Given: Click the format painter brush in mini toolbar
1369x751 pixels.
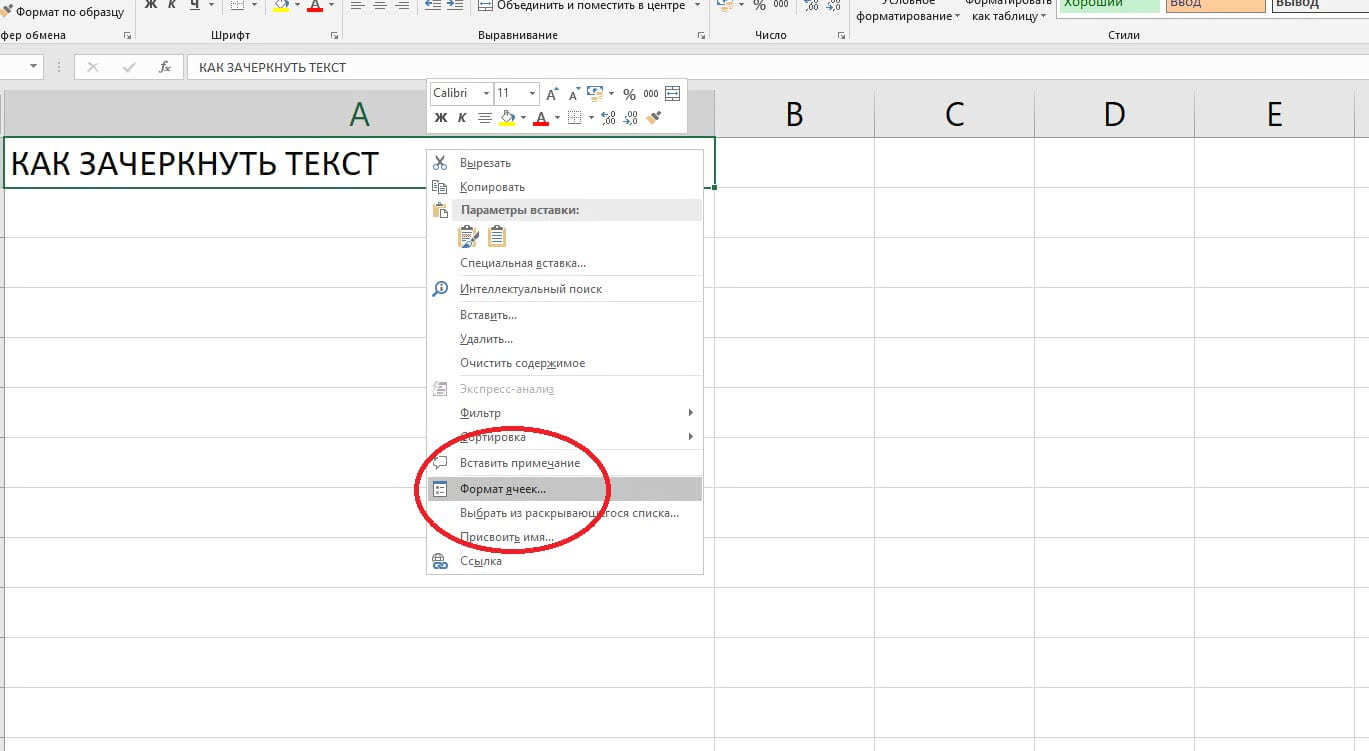Looking at the screenshot, I should pos(654,118).
